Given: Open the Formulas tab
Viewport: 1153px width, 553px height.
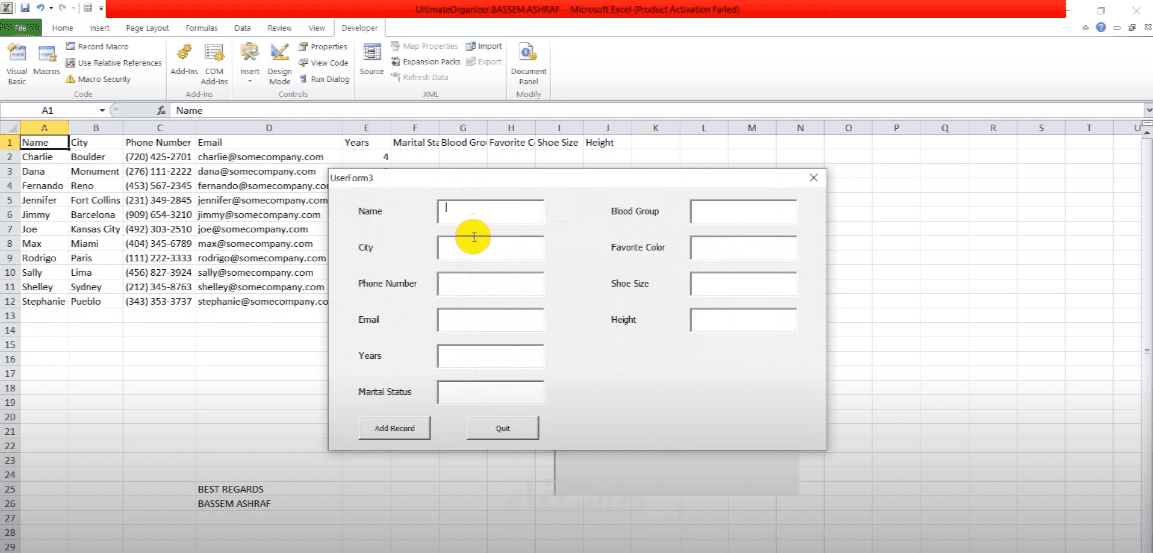Looking at the screenshot, I should tap(201, 28).
